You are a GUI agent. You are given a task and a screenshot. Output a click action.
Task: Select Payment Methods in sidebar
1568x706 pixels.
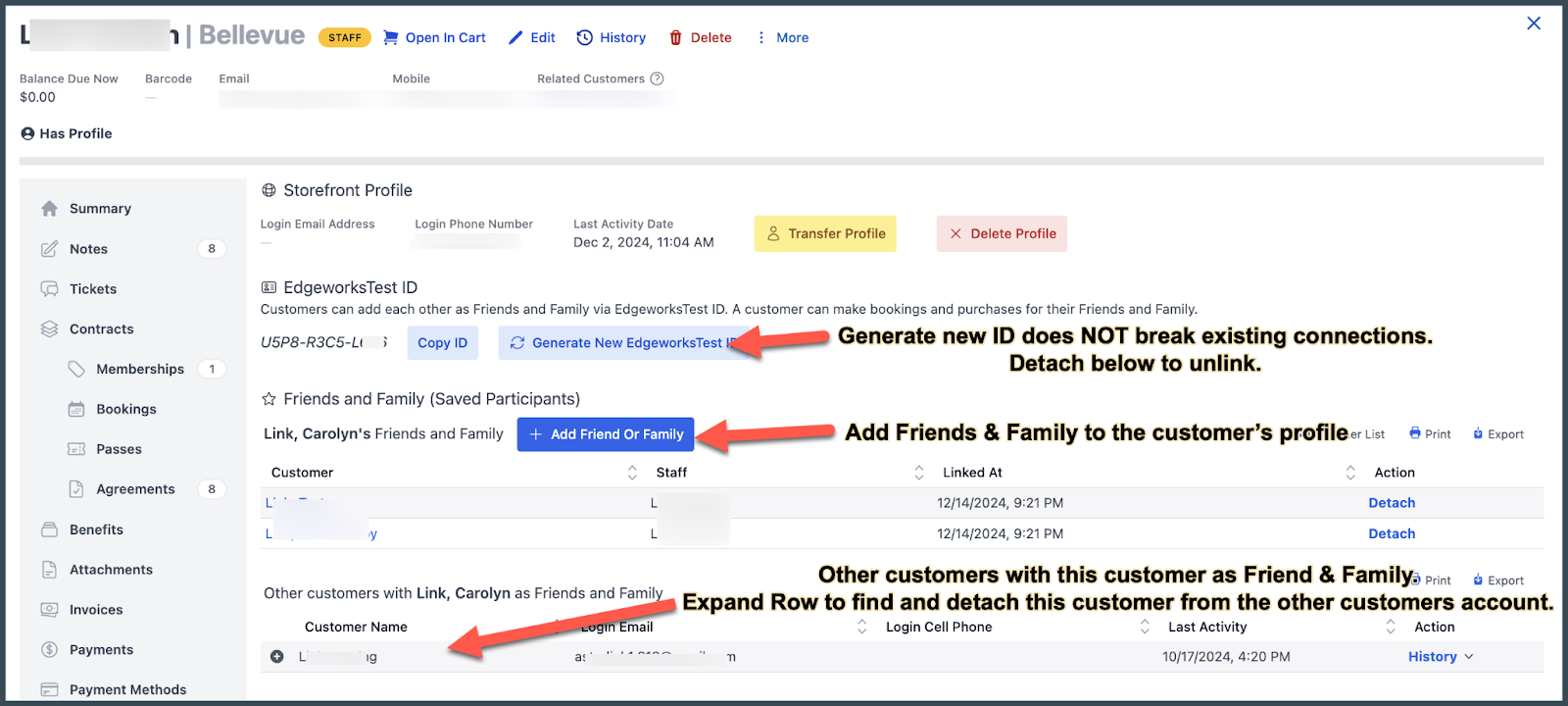click(127, 690)
